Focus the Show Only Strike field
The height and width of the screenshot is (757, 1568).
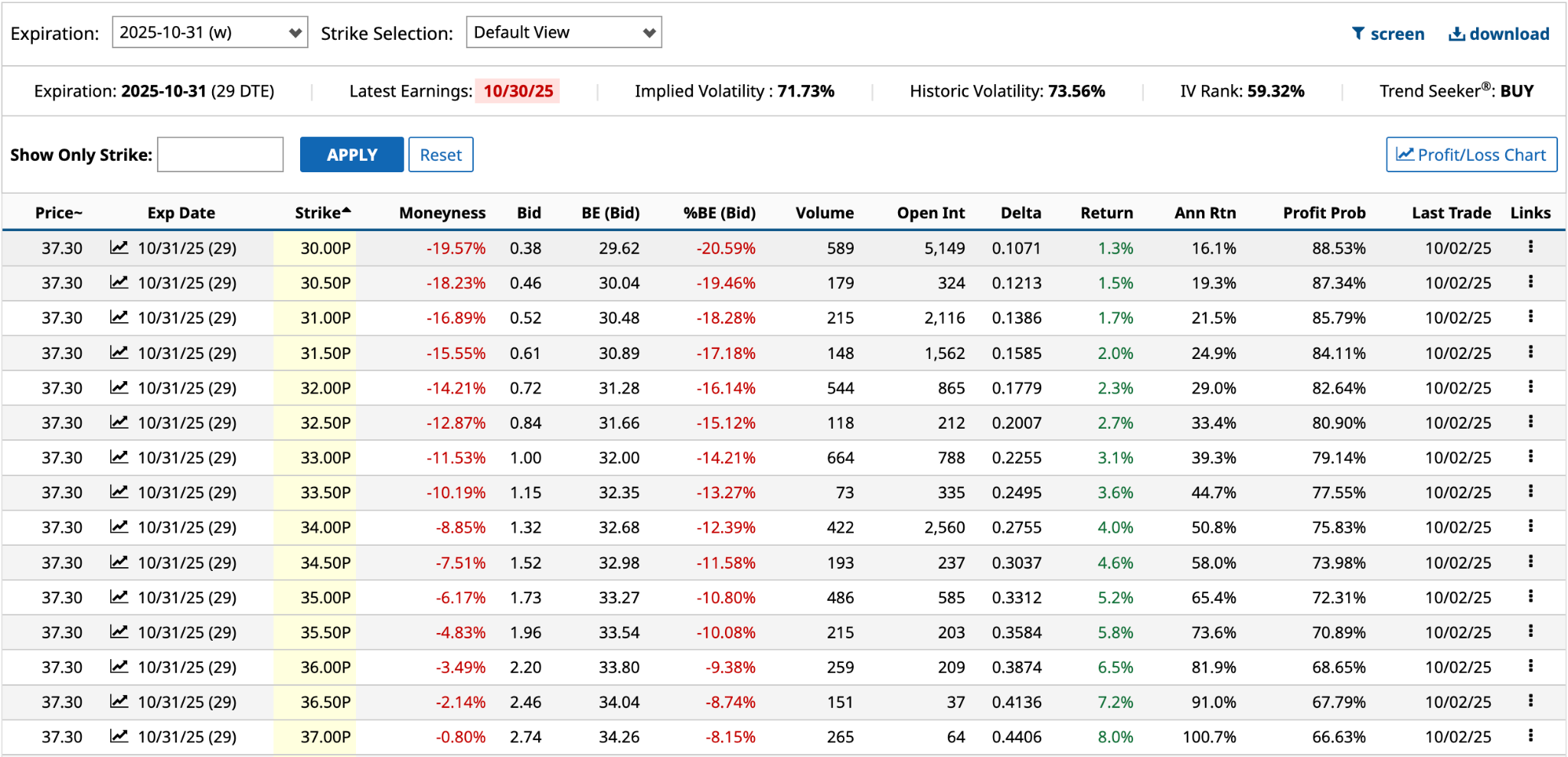tap(220, 155)
